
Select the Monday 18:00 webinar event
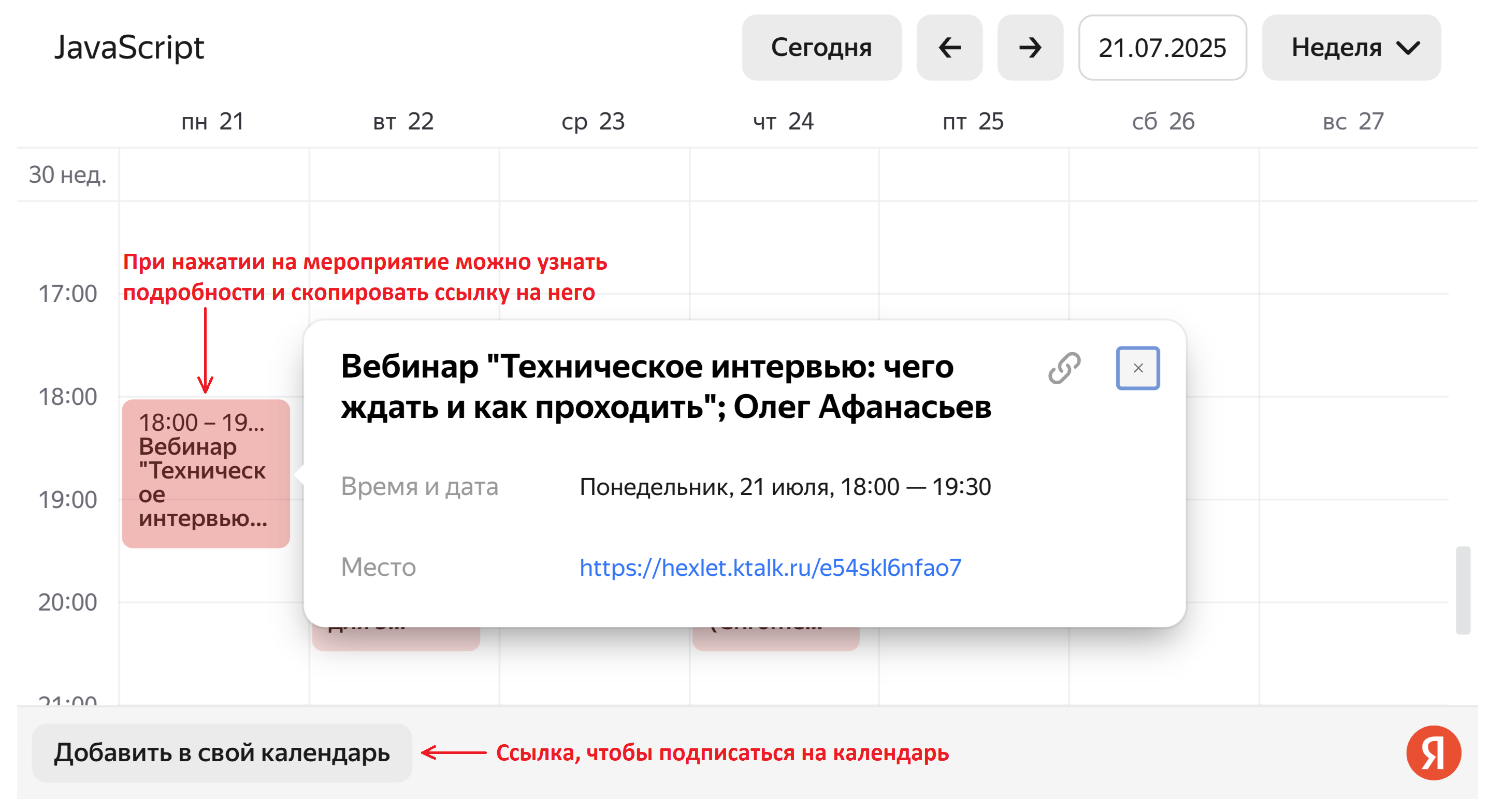pyautogui.click(x=205, y=473)
